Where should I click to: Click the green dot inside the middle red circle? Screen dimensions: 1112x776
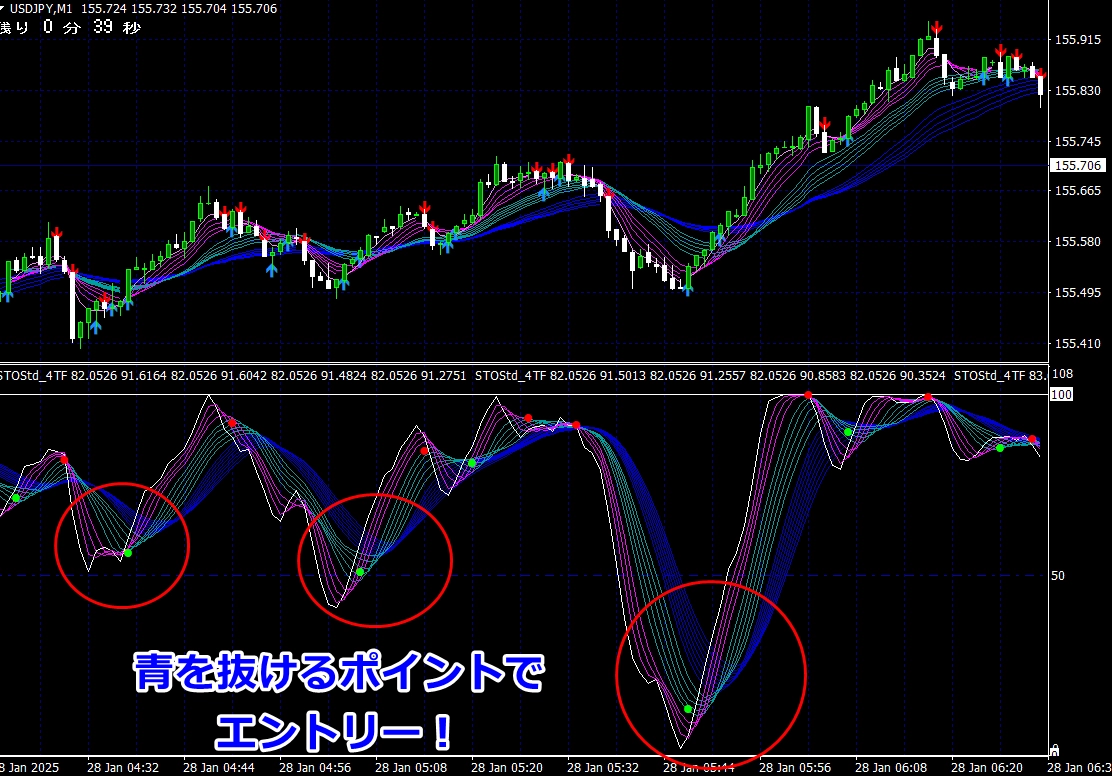tap(360, 572)
